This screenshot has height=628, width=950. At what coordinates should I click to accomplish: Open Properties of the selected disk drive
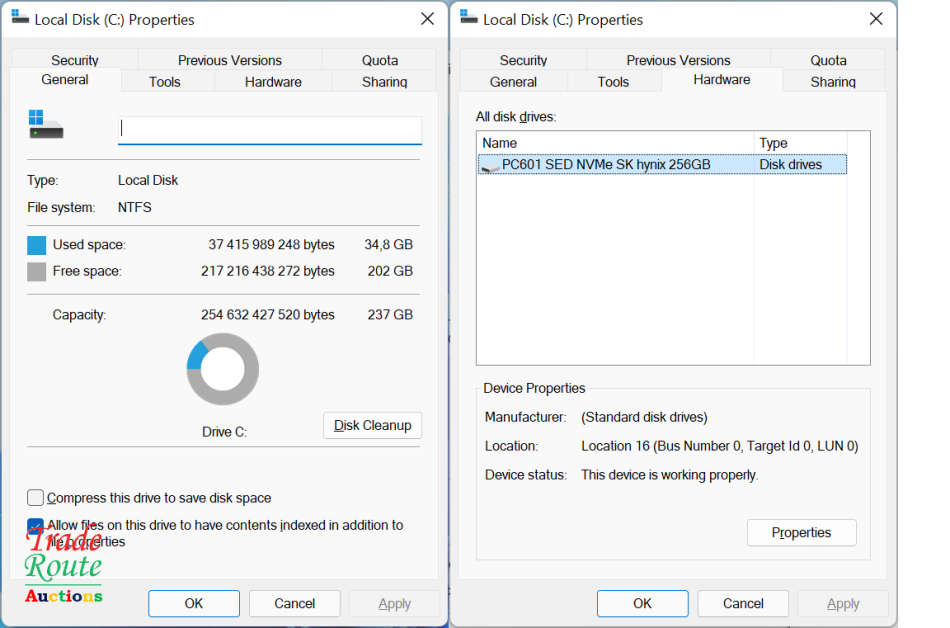click(x=801, y=533)
